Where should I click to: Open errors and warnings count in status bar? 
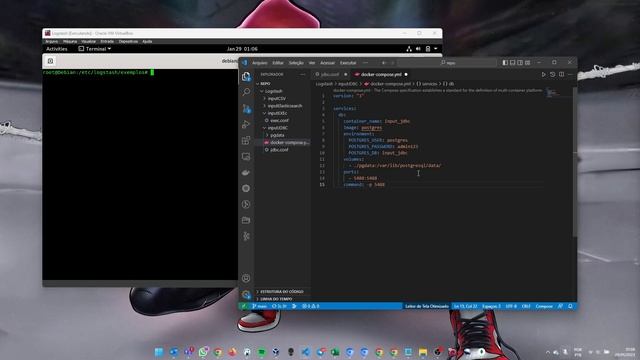pyautogui.click(x=311, y=306)
